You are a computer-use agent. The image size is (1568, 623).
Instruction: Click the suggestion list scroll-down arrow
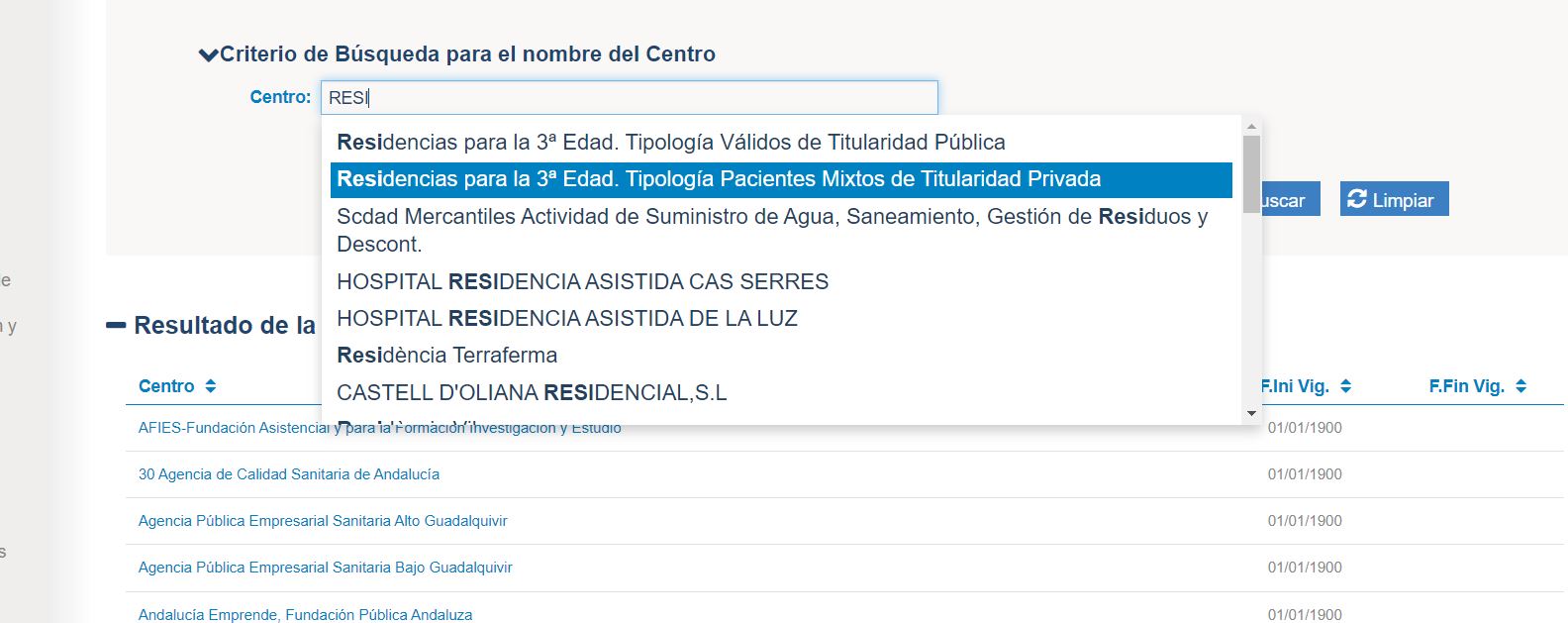1251,414
